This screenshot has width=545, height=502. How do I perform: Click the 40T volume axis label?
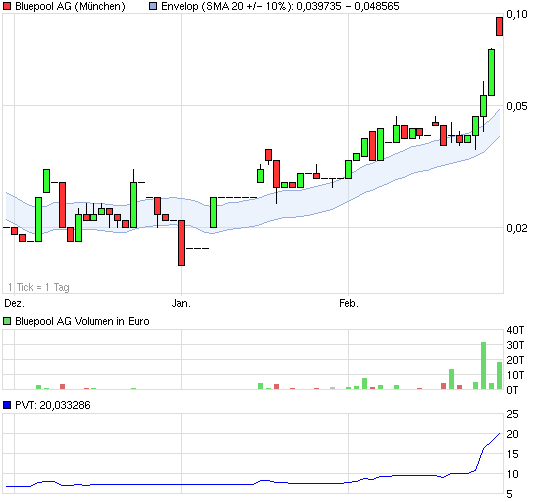515,330
